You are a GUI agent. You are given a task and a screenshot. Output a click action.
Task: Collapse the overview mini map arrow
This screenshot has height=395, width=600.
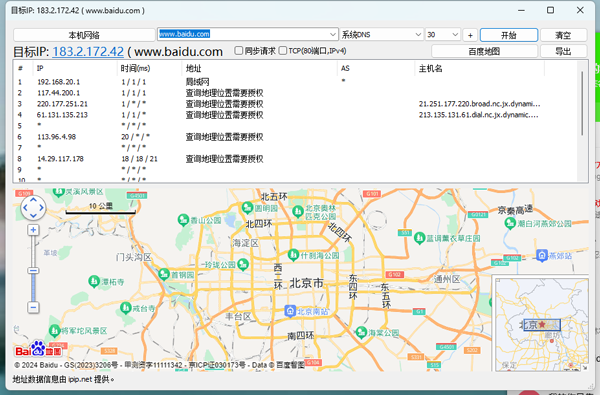coord(584,367)
